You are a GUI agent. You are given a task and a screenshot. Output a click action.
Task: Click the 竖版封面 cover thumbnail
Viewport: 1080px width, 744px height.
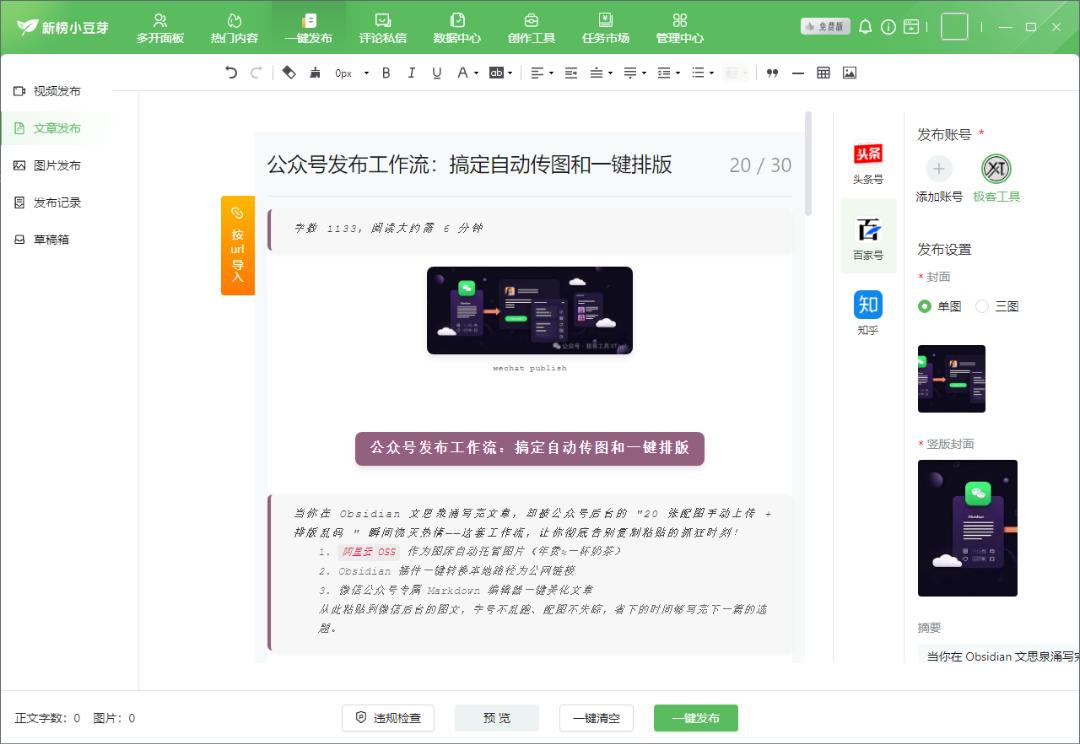coord(967,528)
